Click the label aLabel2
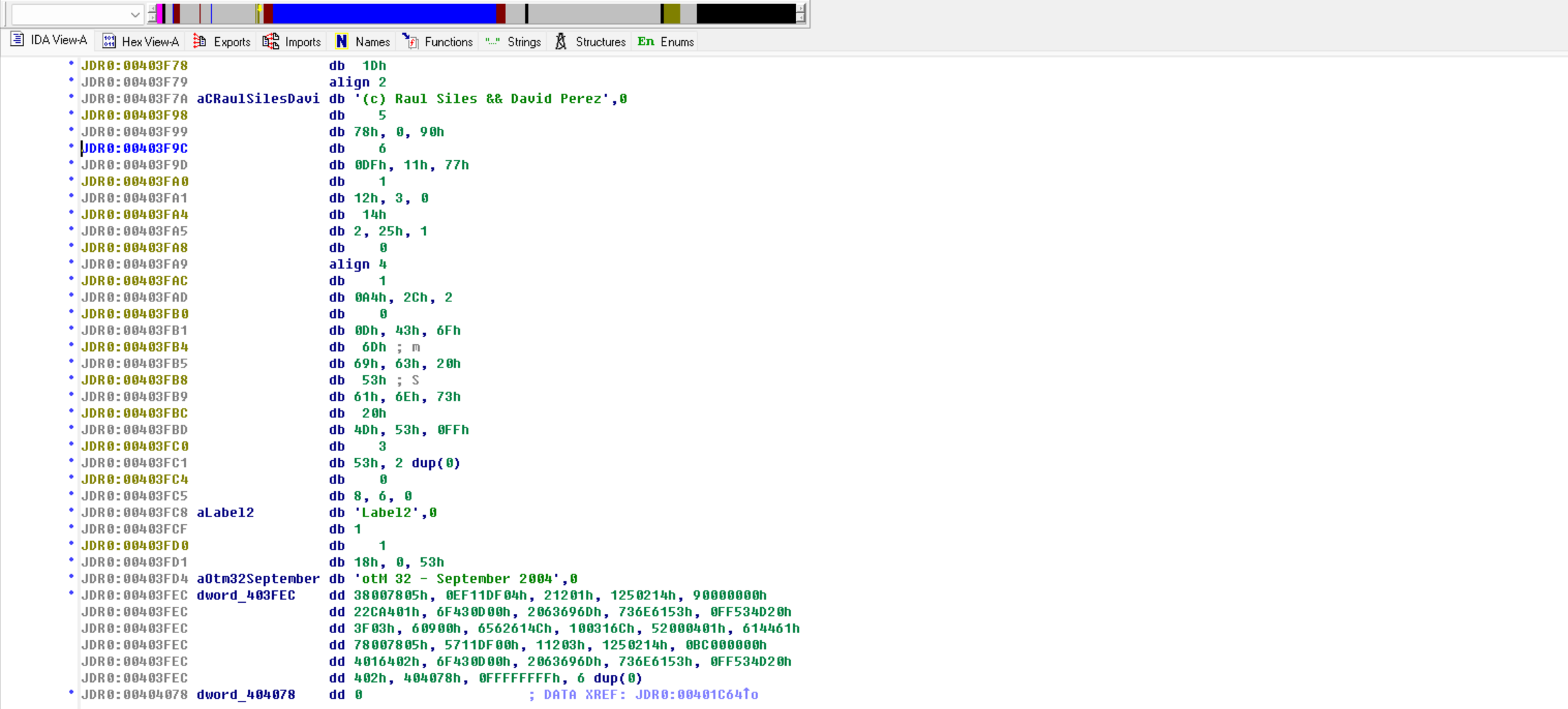This screenshot has width=1568, height=709. (225, 512)
